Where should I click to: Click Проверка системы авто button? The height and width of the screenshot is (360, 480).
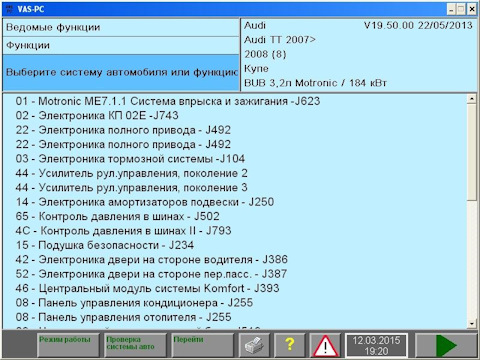click(135, 346)
